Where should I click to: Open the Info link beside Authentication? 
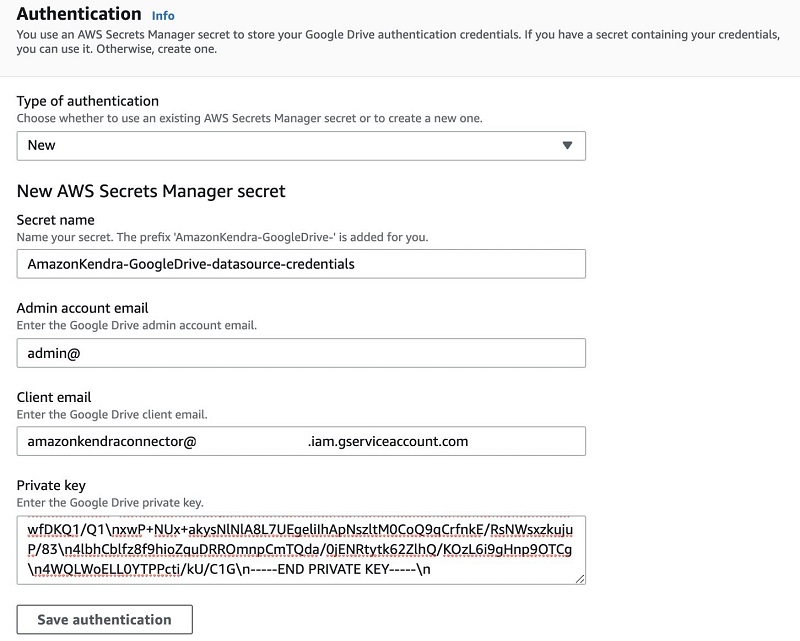(163, 16)
